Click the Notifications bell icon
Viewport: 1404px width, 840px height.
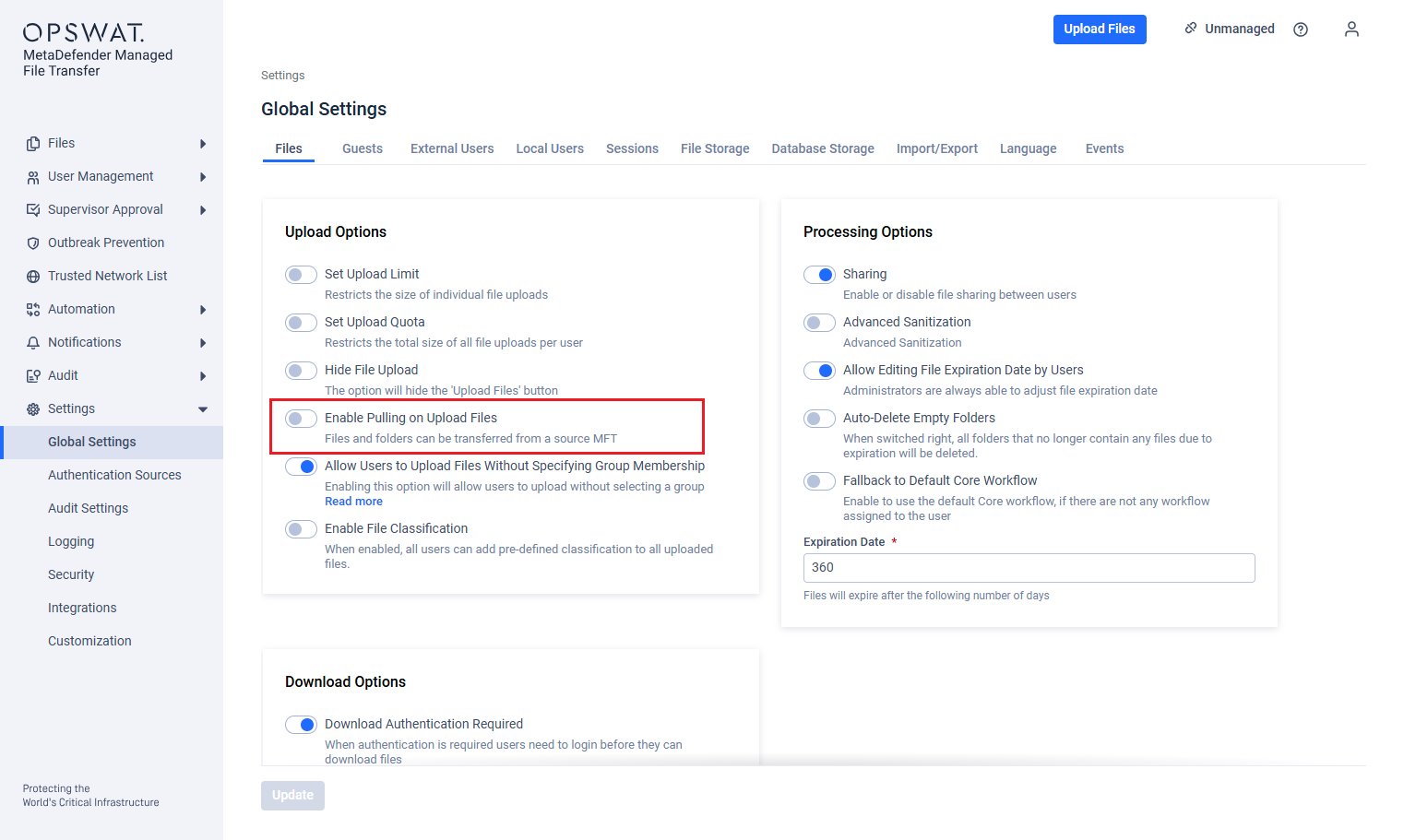[x=33, y=343]
